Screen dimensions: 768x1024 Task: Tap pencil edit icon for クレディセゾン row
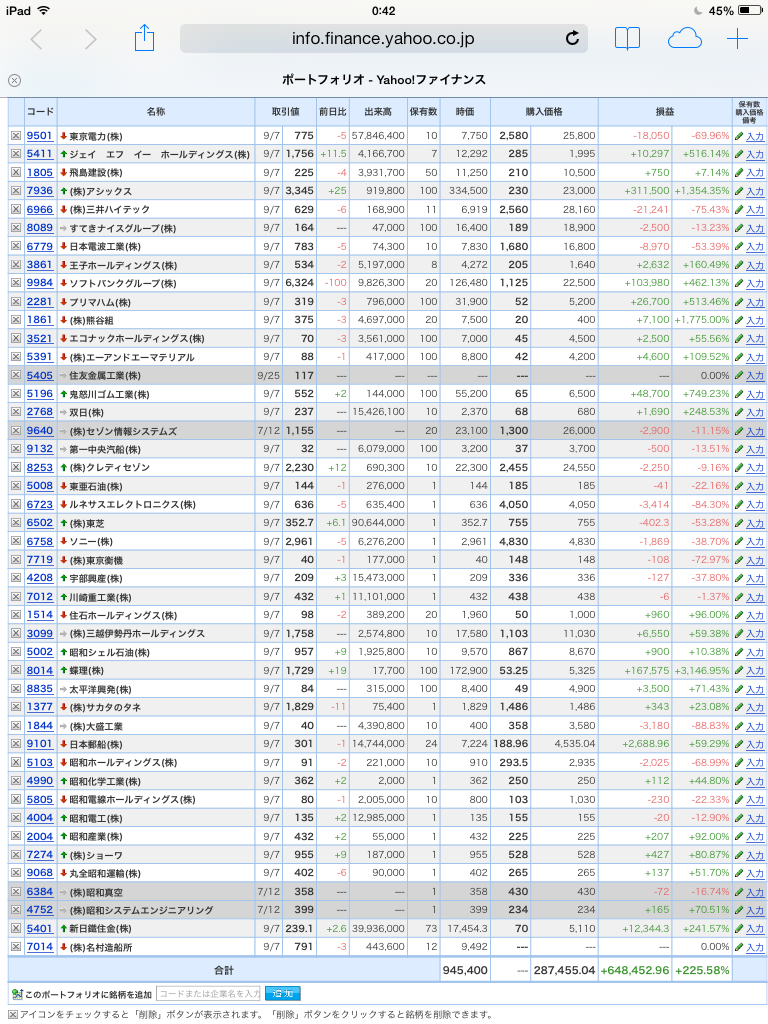point(739,468)
